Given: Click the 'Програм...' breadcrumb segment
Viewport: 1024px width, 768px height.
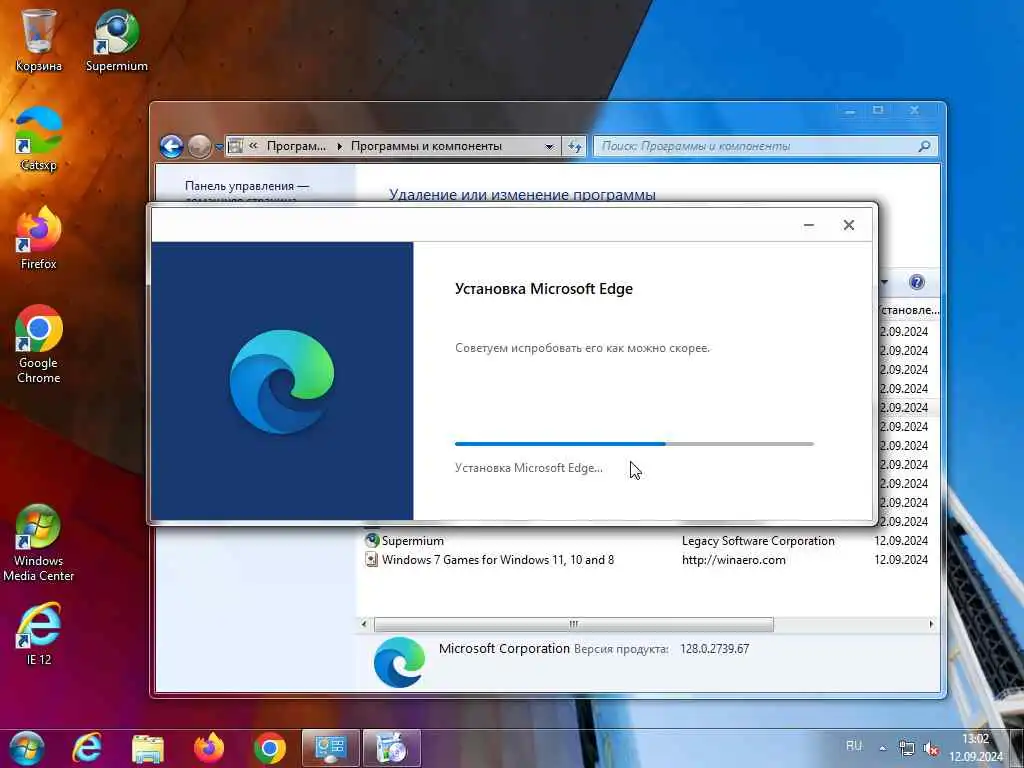Looking at the screenshot, I should click(296, 146).
